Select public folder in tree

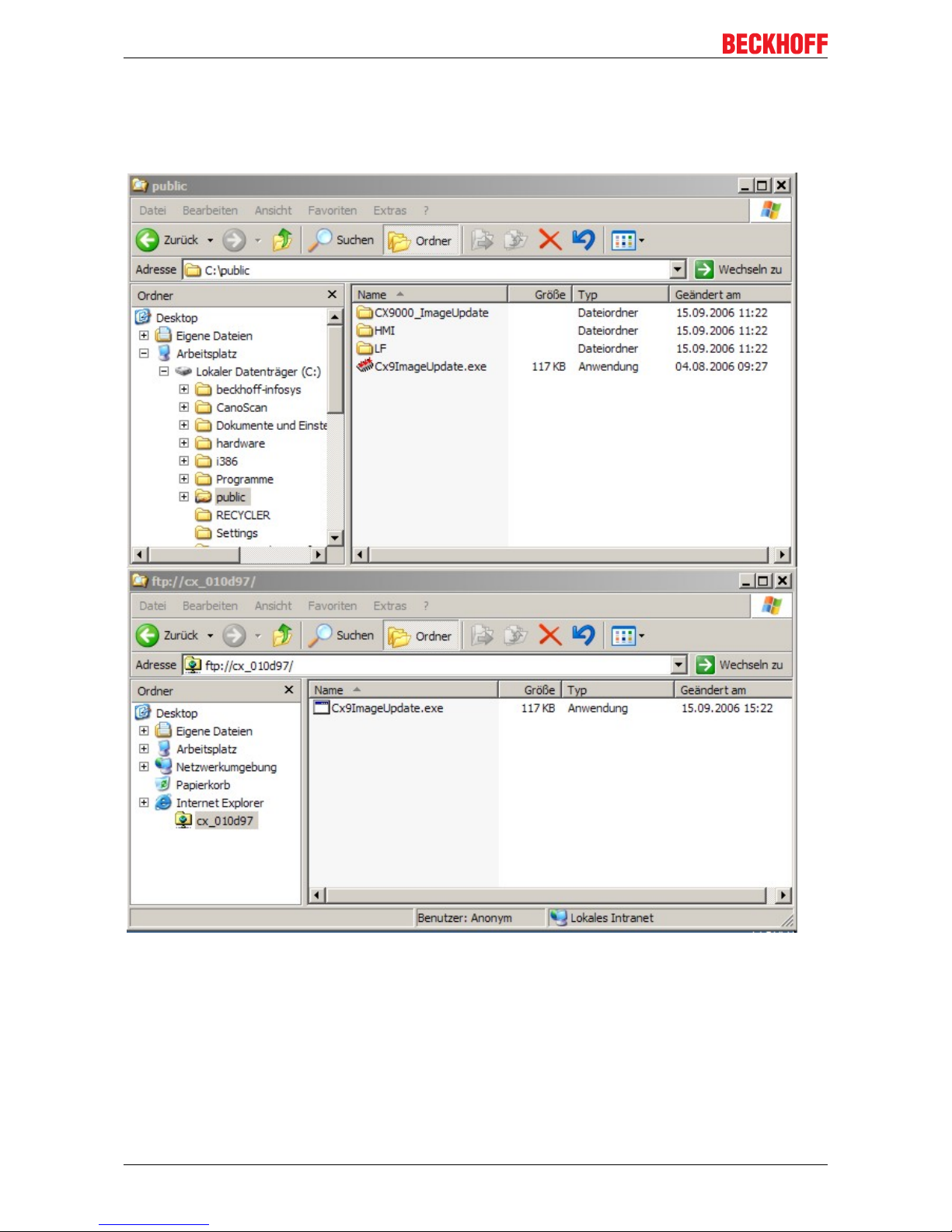click(x=231, y=497)
